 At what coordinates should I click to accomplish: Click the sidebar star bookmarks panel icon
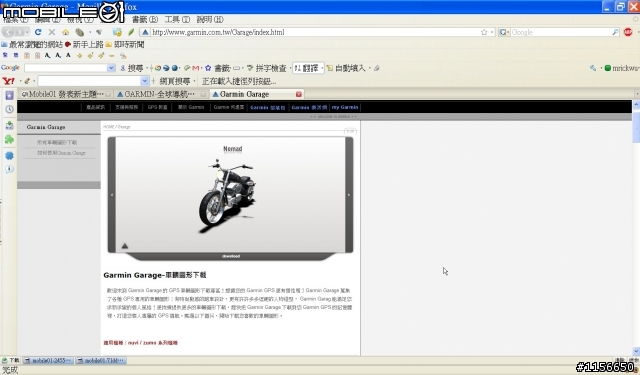tap(9, 95)
